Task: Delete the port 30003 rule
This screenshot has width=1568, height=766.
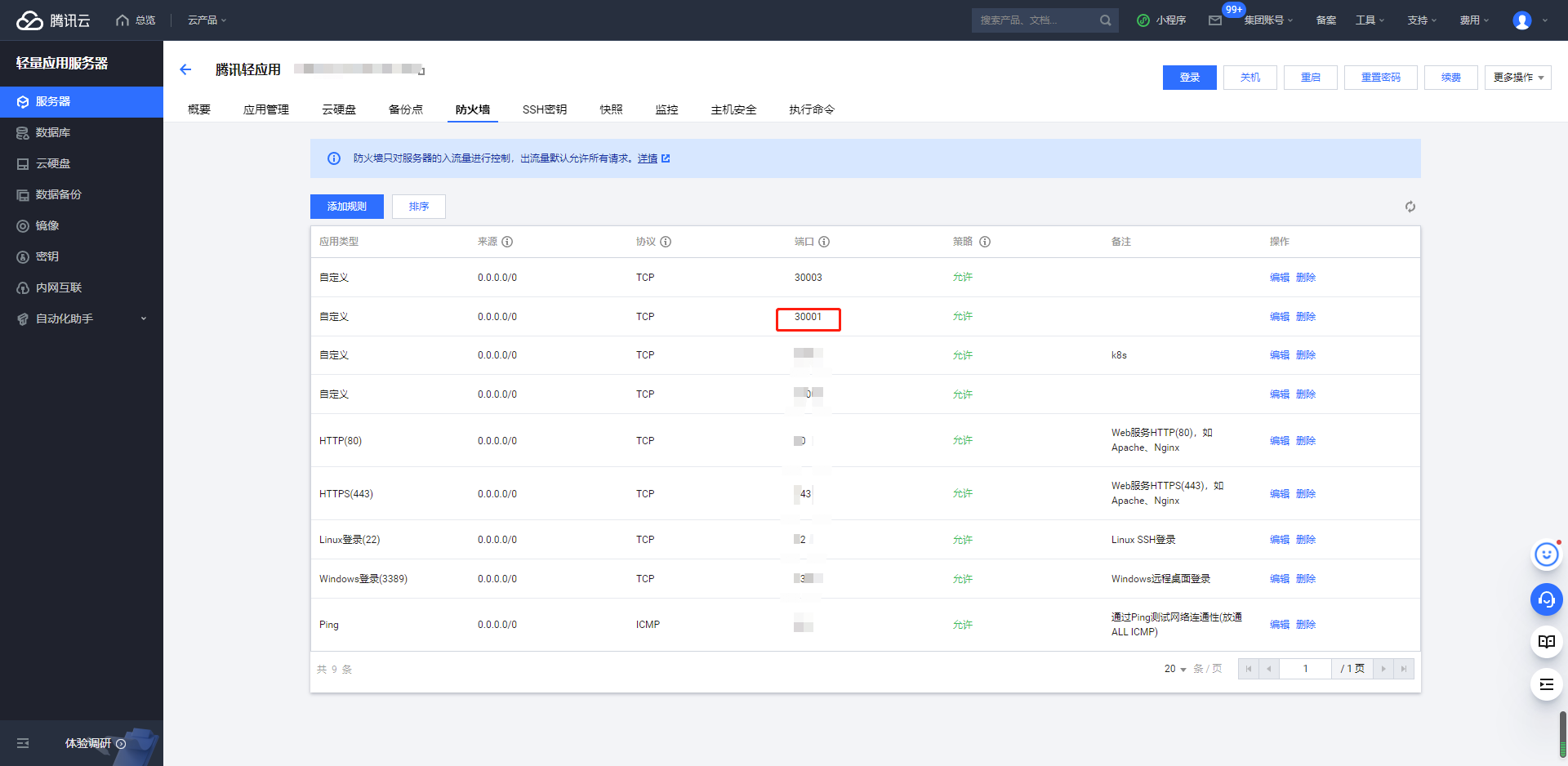Action: [x=1306, y=278]
